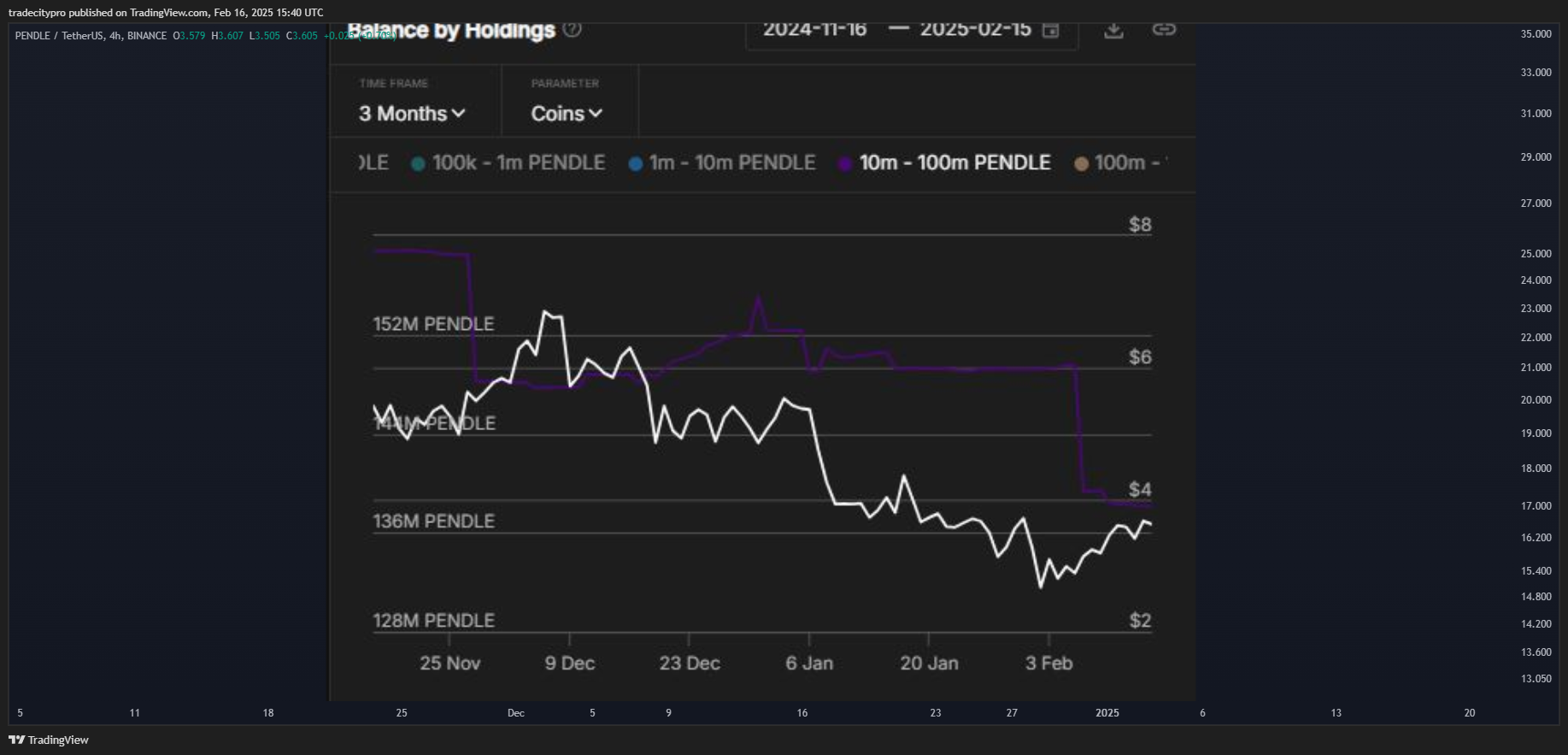Click the $6 price axis label
1568x755 pixels.
point(1140,357)
